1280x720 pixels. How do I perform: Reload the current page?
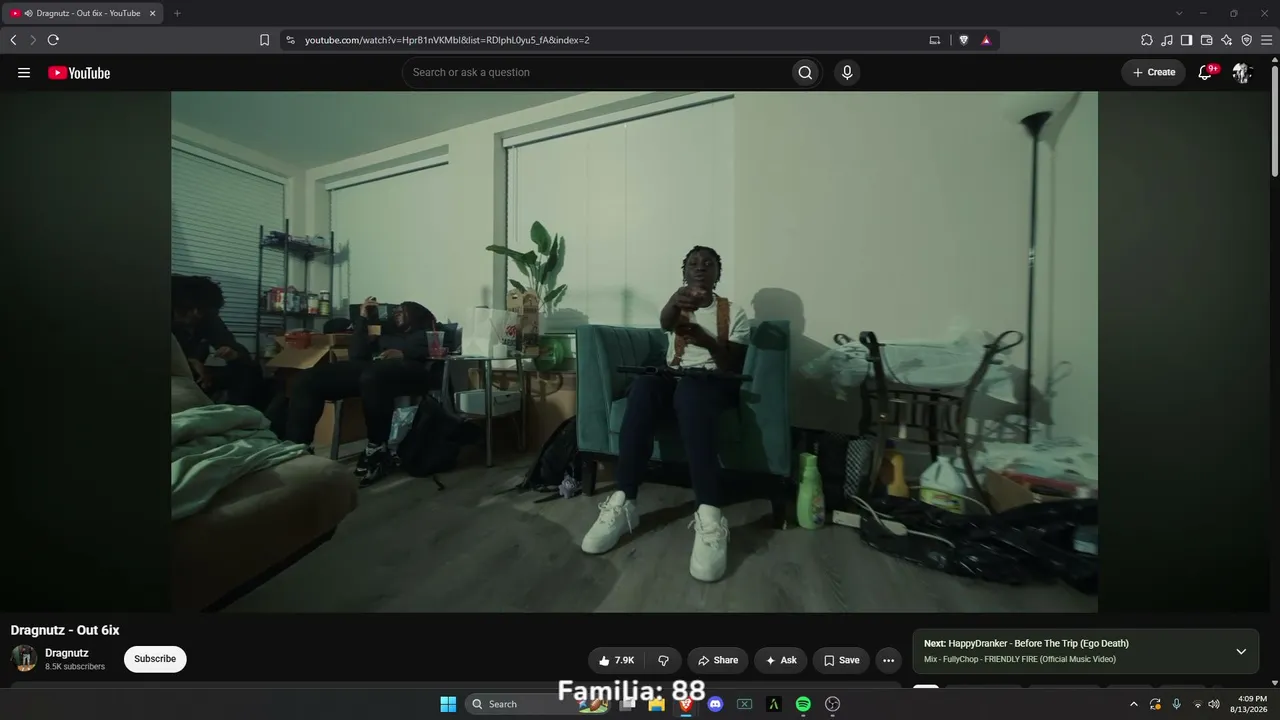[x=53, y=40]
